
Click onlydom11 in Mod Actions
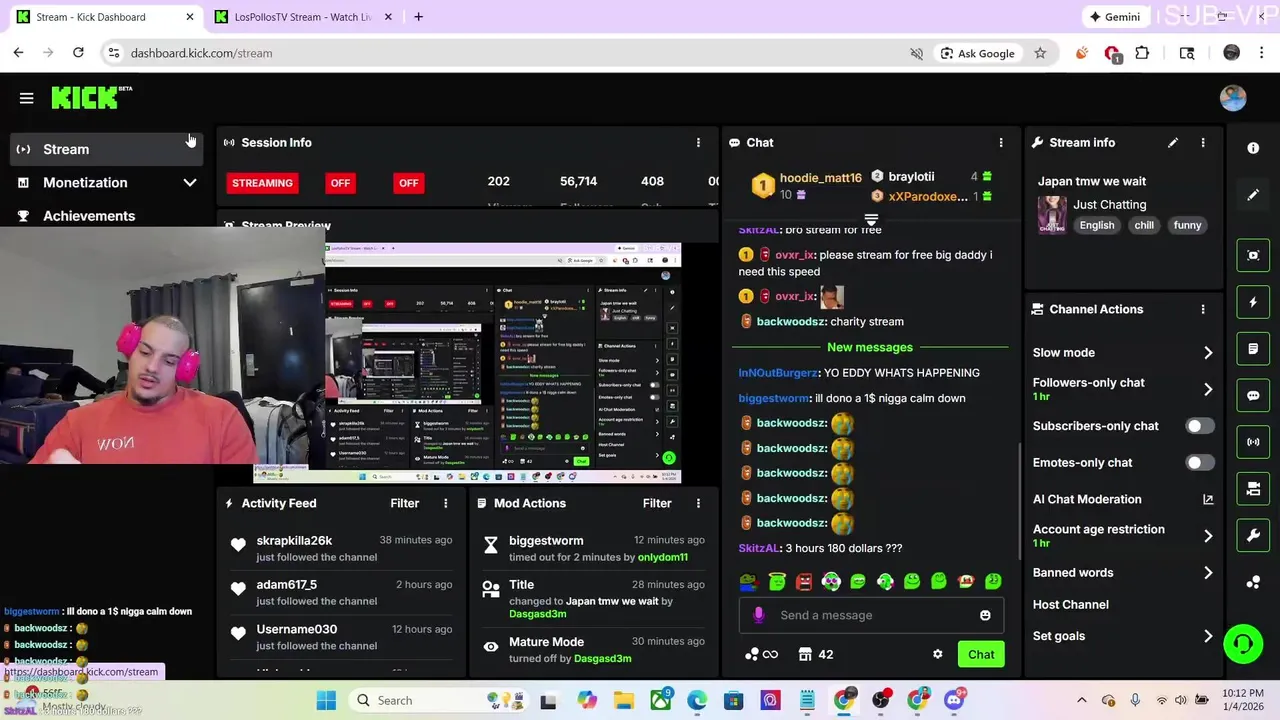(x=663, y=557)
